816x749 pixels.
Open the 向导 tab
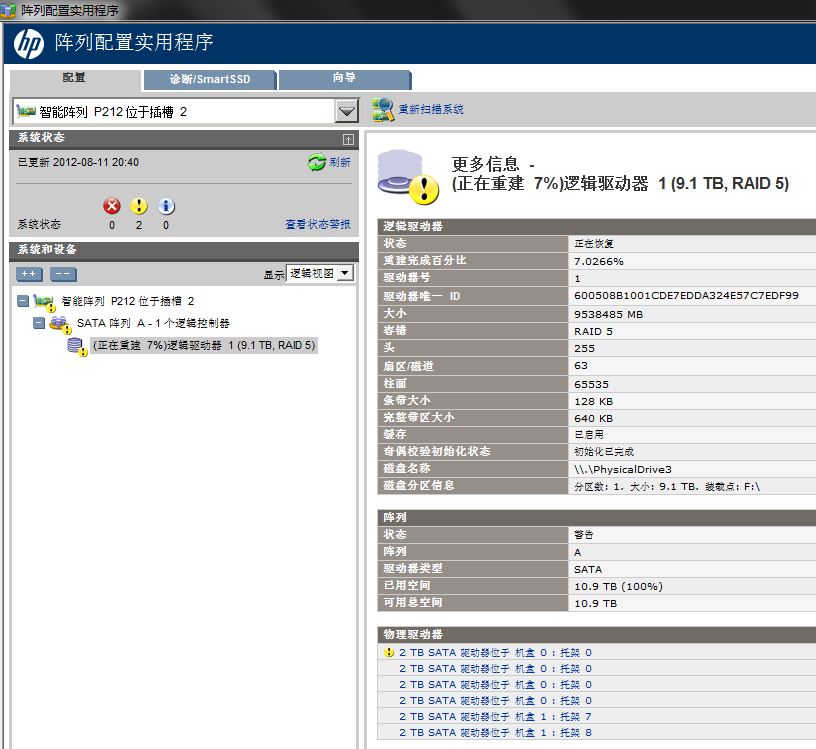click(x=345, y=80)
